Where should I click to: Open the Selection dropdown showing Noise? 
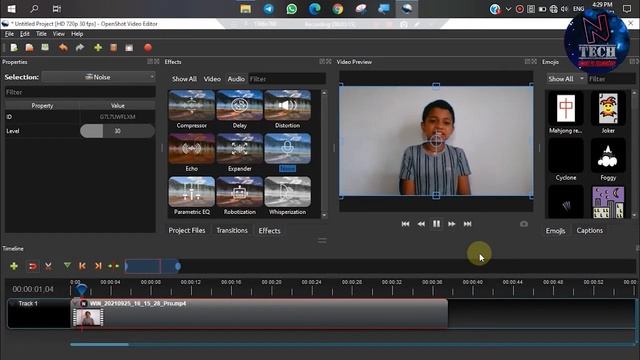(98, 77)
